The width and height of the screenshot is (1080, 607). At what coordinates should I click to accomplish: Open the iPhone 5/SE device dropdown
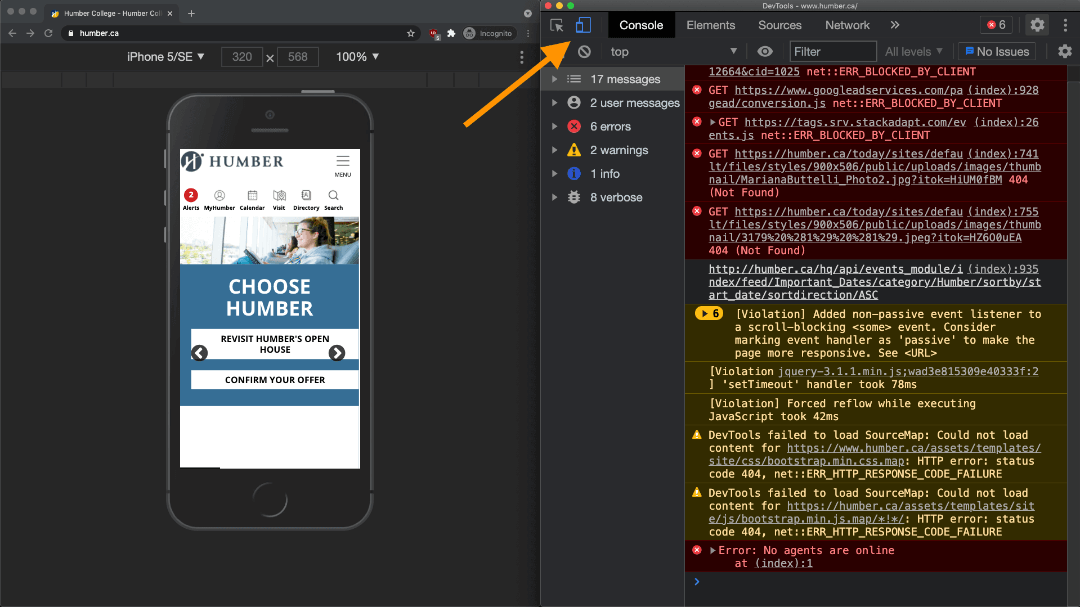pos(165,57)
